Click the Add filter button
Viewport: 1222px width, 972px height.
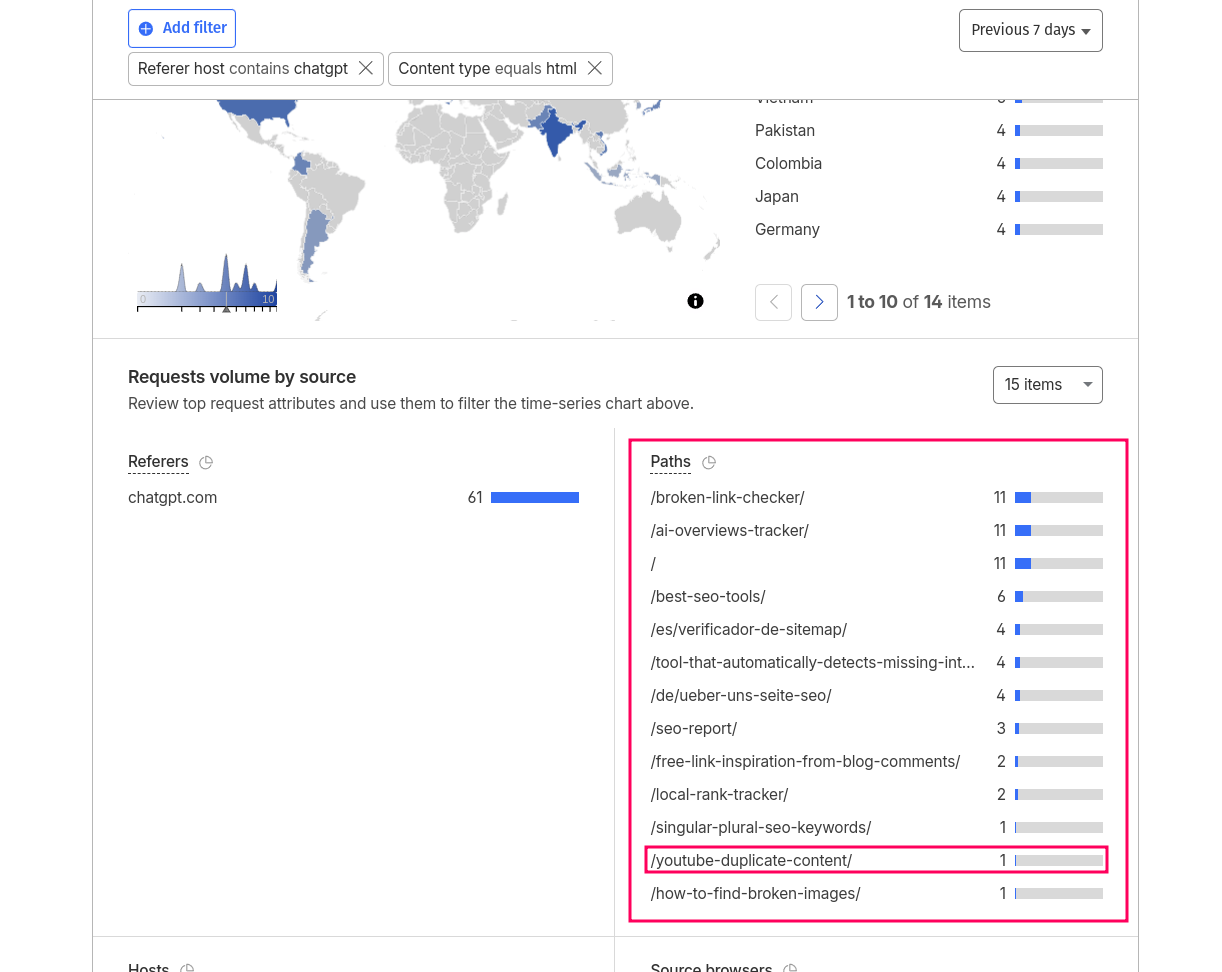(182, 28)
